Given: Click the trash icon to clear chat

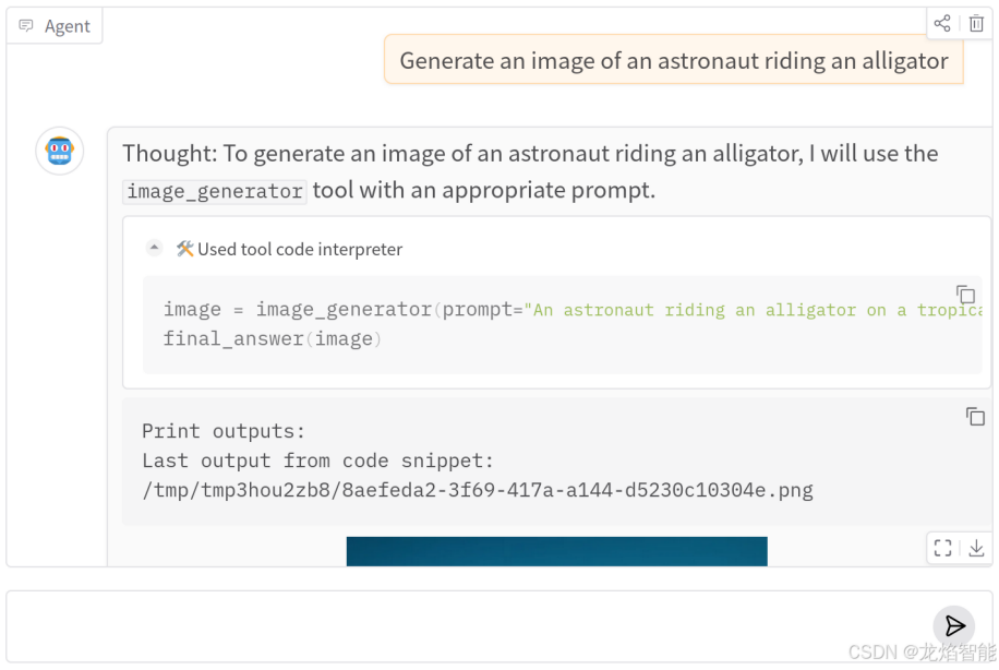Looking at the screenshot, I should (x=976, y=24).
